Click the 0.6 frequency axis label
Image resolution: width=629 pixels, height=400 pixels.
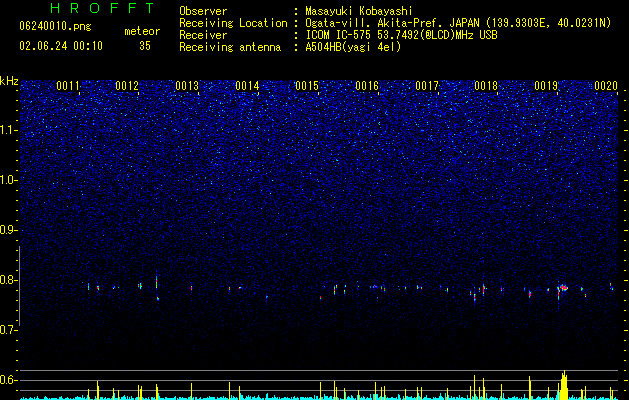(9, 380)
